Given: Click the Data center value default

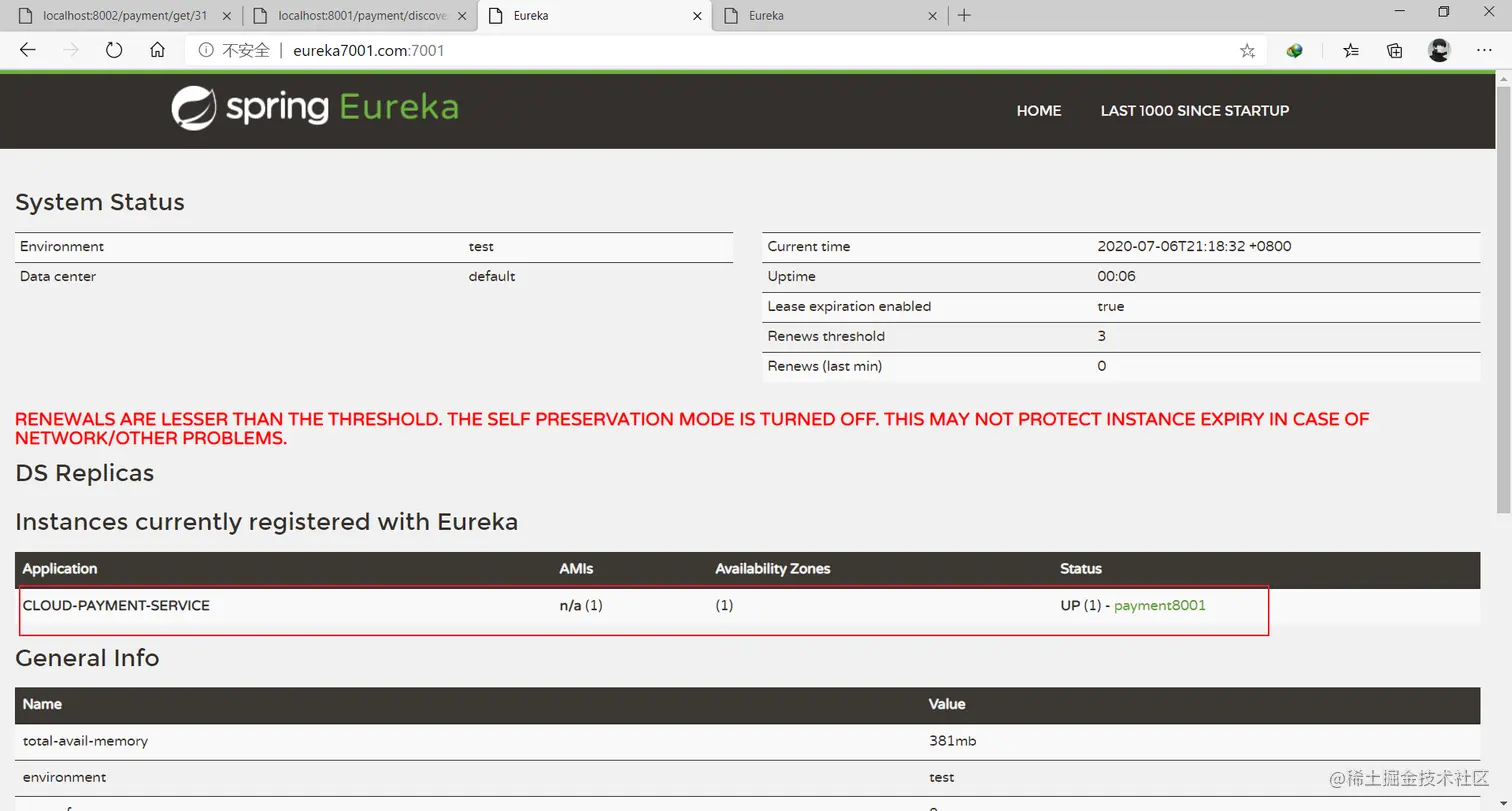Looking at the screenshot, I should [x=492, y=276].
